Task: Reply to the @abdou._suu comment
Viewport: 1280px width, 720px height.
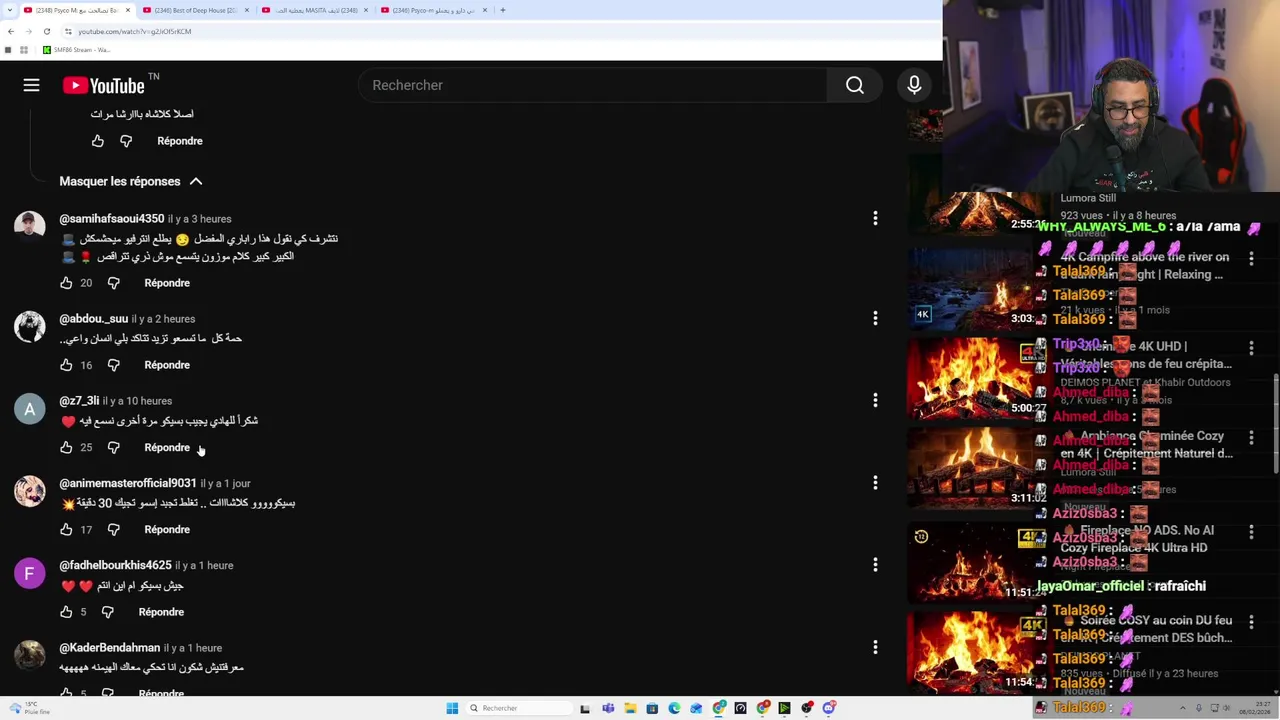Action: pyautogui.click(x=167, y=365)
